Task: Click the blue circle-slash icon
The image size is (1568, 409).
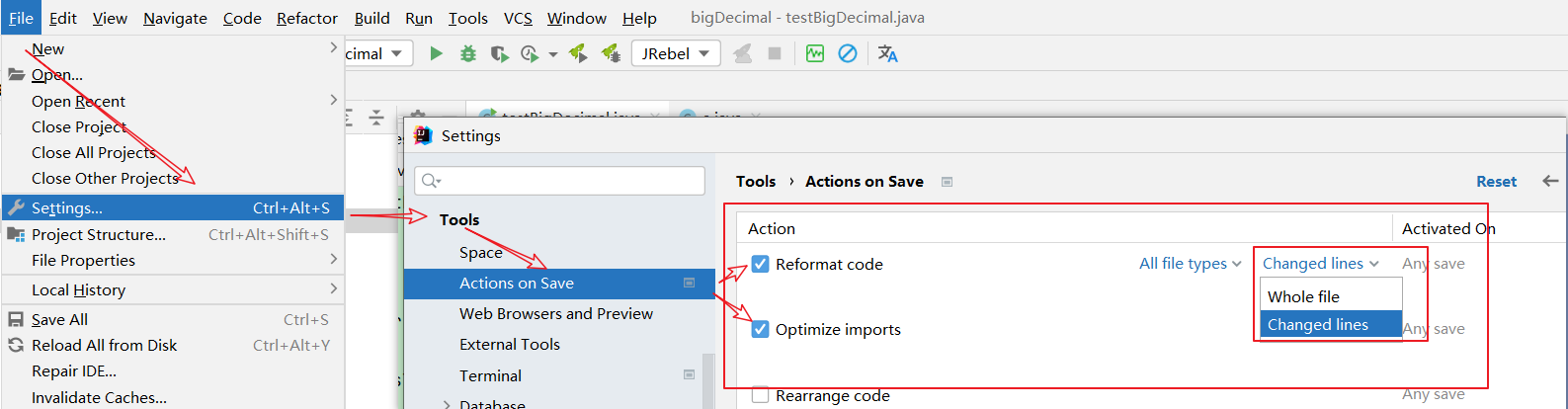Action: tap(848, 53)
